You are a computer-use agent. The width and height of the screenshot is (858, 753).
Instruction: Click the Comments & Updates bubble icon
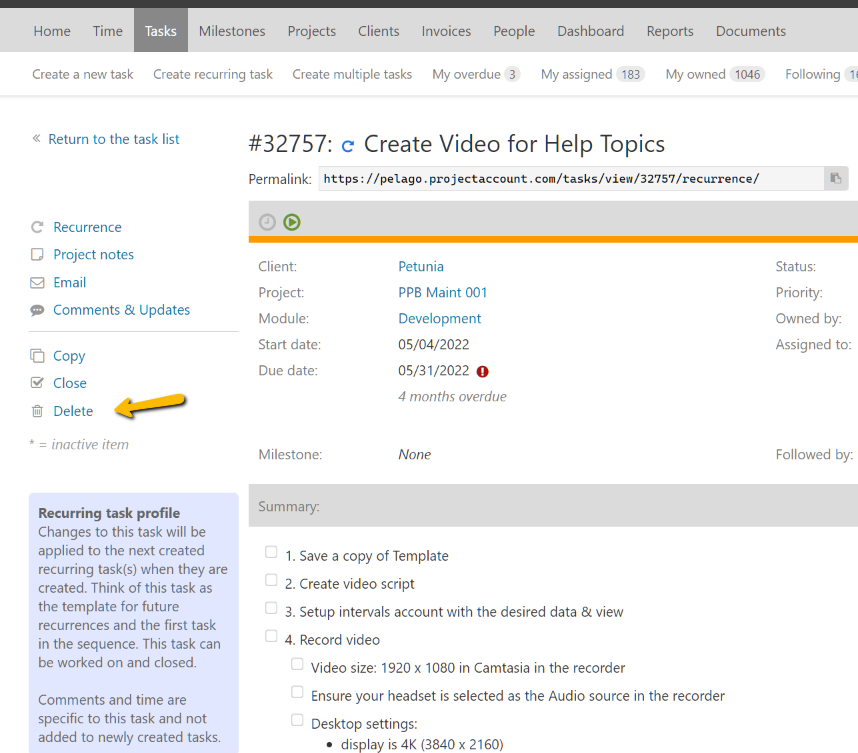[37, 310]
